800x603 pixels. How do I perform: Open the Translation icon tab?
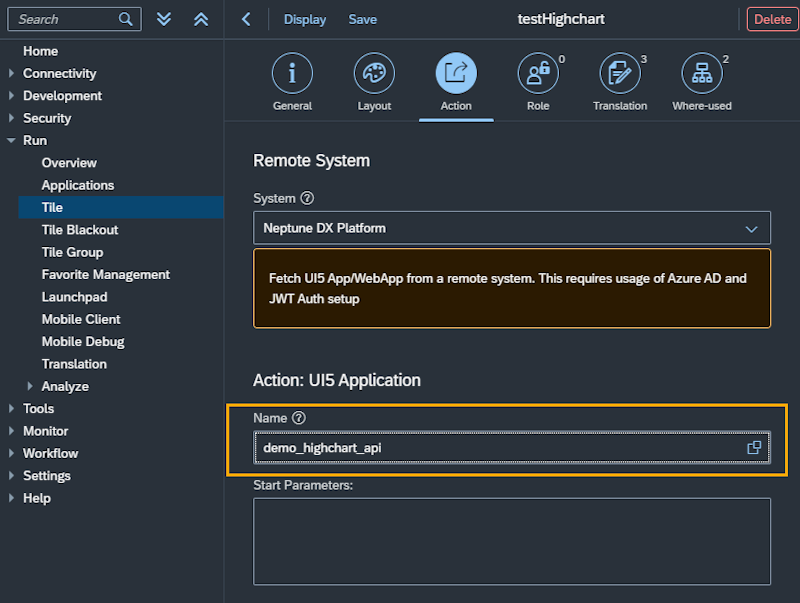pyautogui.click(x=620, y=74)
